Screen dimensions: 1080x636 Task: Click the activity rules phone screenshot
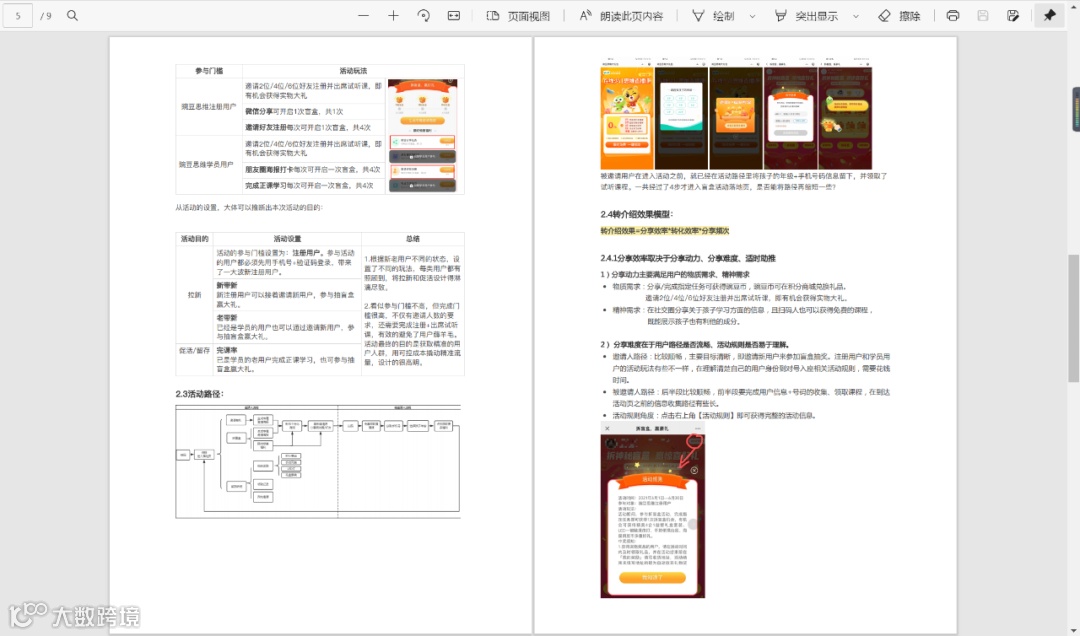click(x=652, y=511)
